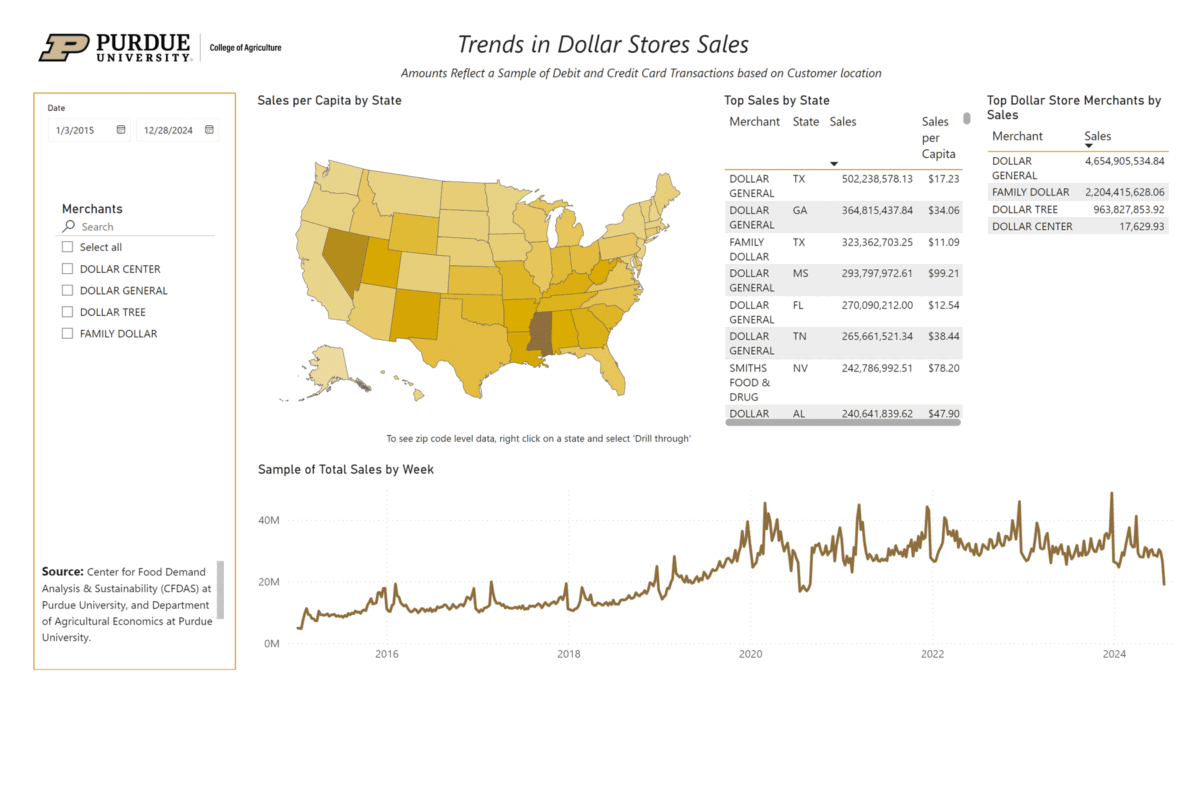Screen dimensions: 1200x800
Task: Click DOLLAR CENTER total 17,629.93
Action: (x=1143, y=226)
